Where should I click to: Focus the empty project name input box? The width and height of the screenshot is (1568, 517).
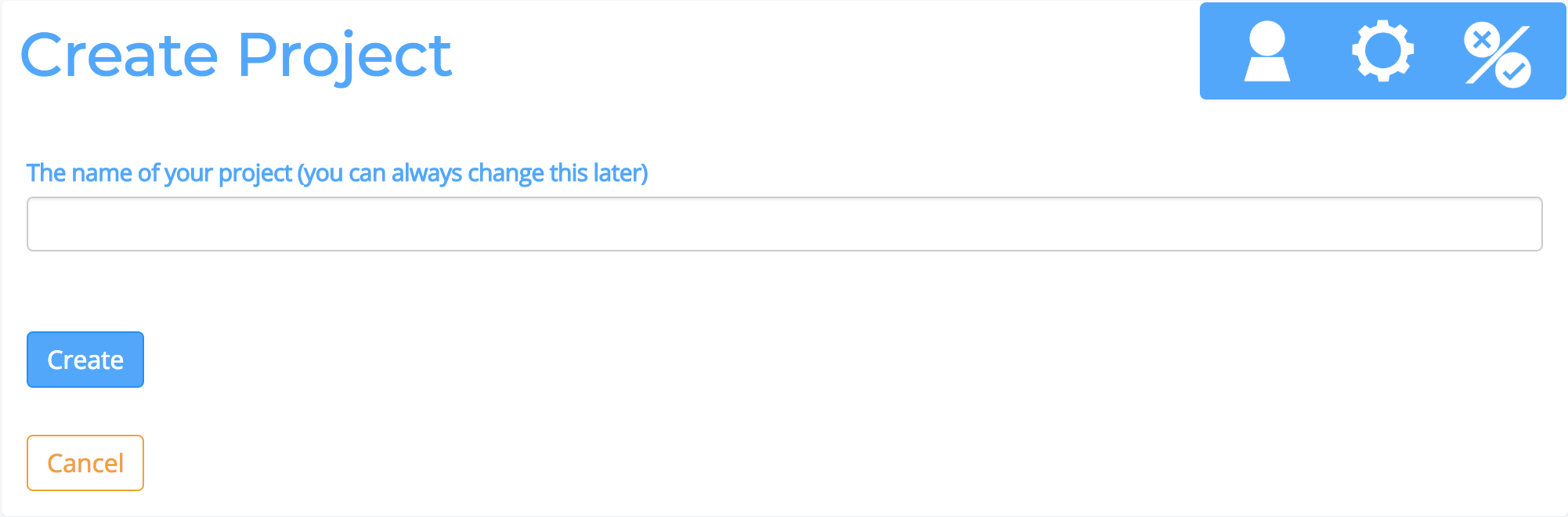click(784, 224)
